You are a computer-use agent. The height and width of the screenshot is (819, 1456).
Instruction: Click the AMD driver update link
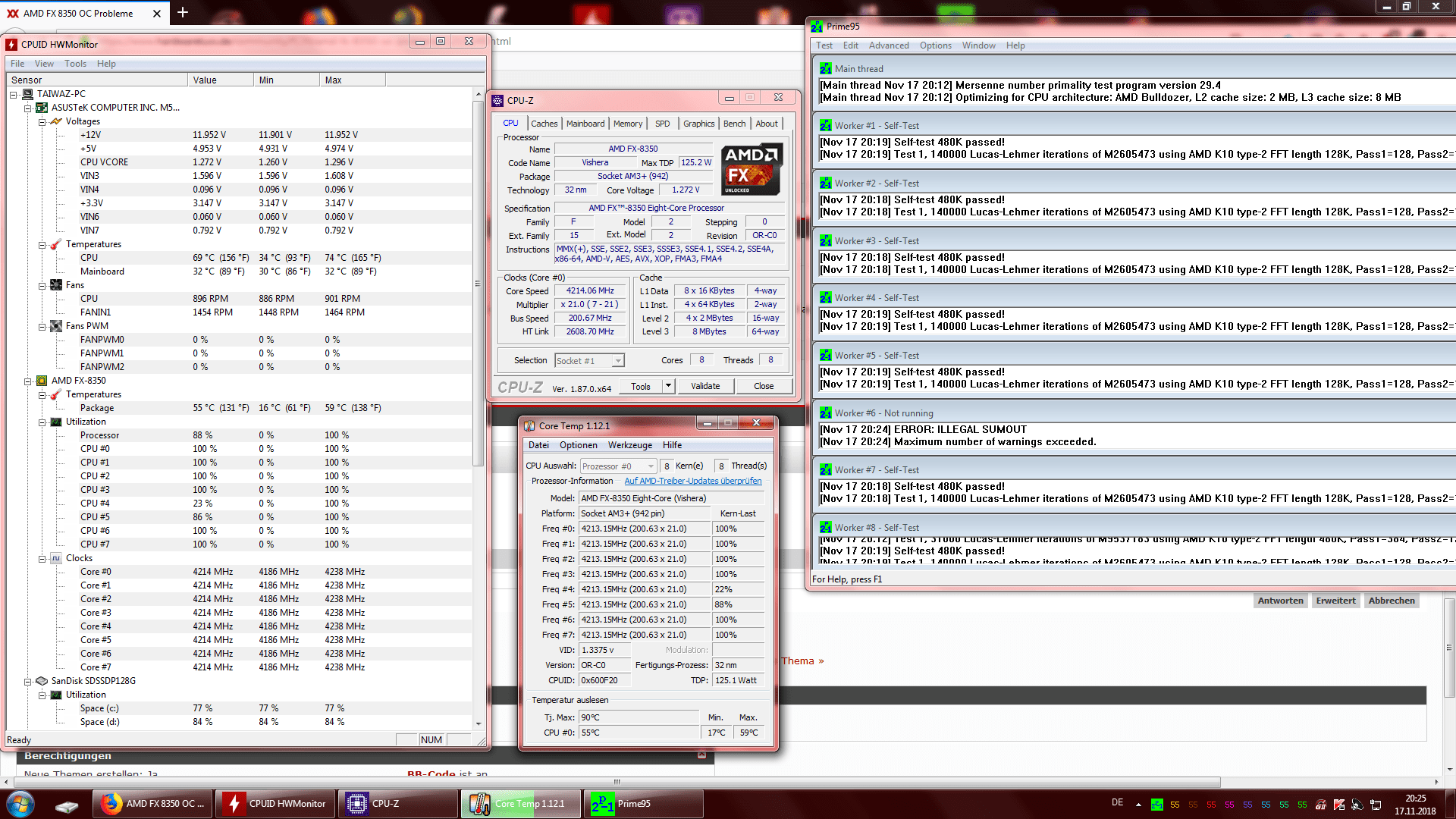click(692, 481)
